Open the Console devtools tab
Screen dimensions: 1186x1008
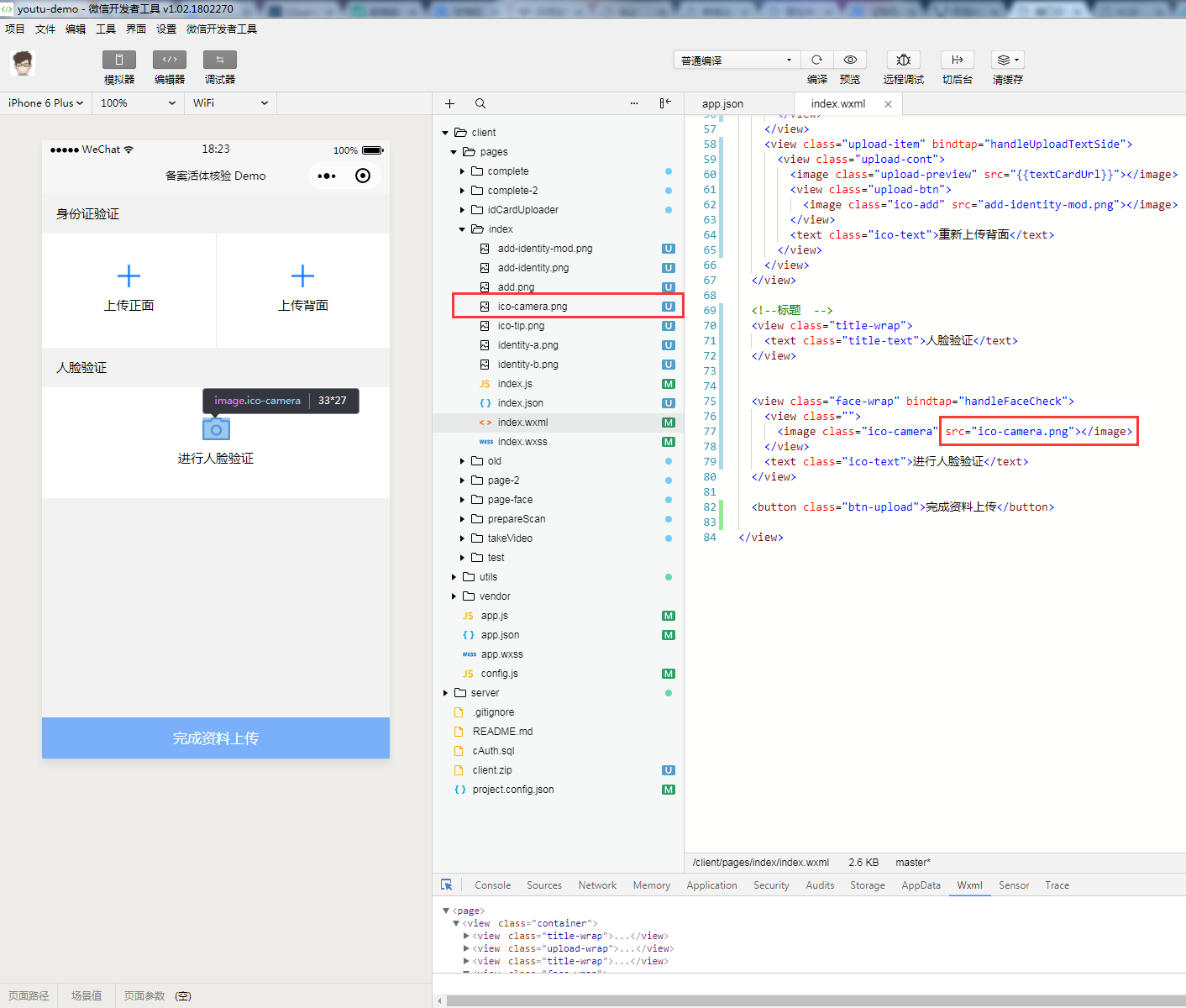click(x=492, y=885)
